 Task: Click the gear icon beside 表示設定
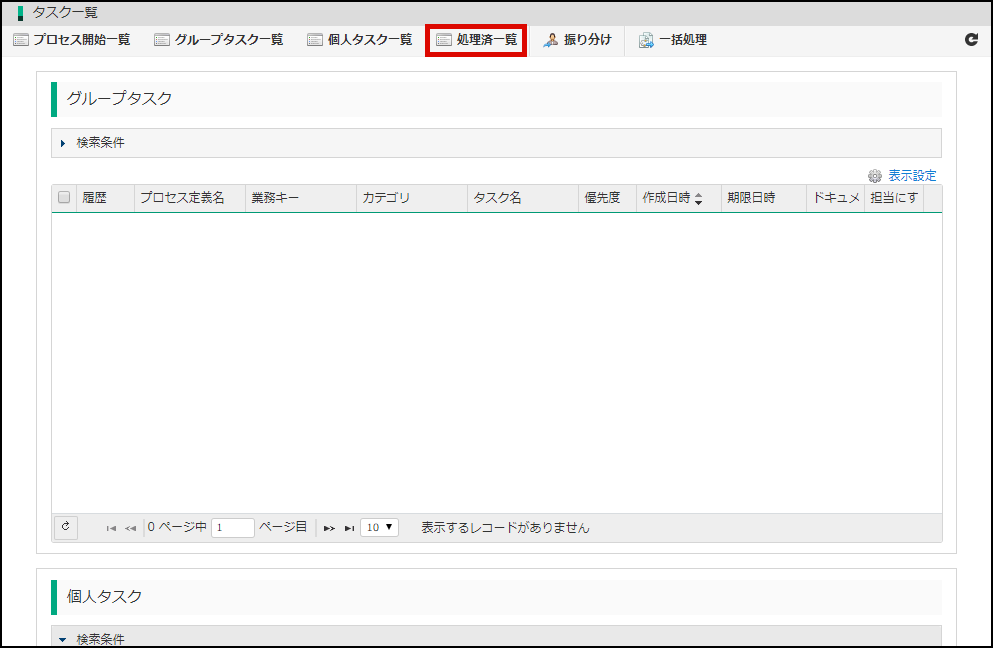point(875,176)
